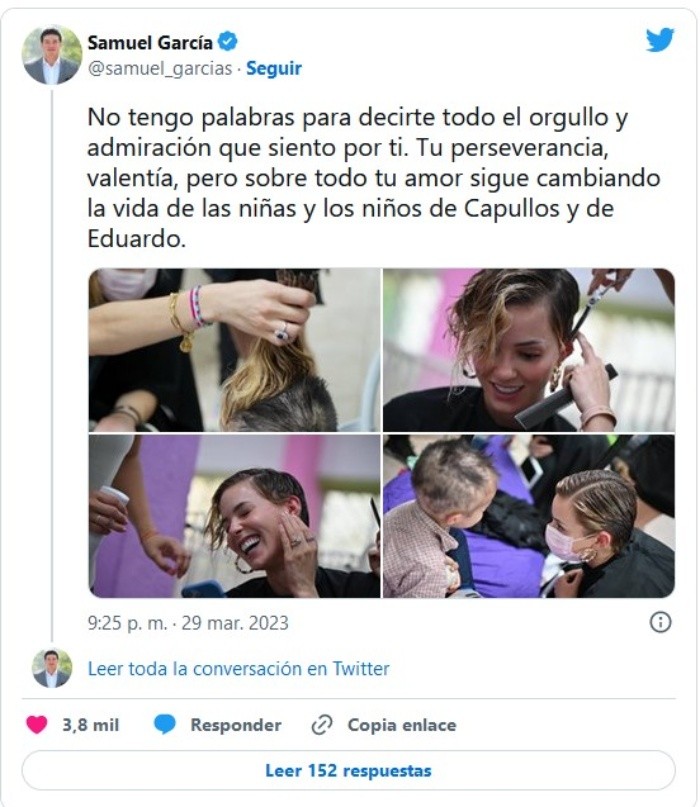Click the Leer 152 respuestas button
700x807 pixels.
[x=348, y=770]
